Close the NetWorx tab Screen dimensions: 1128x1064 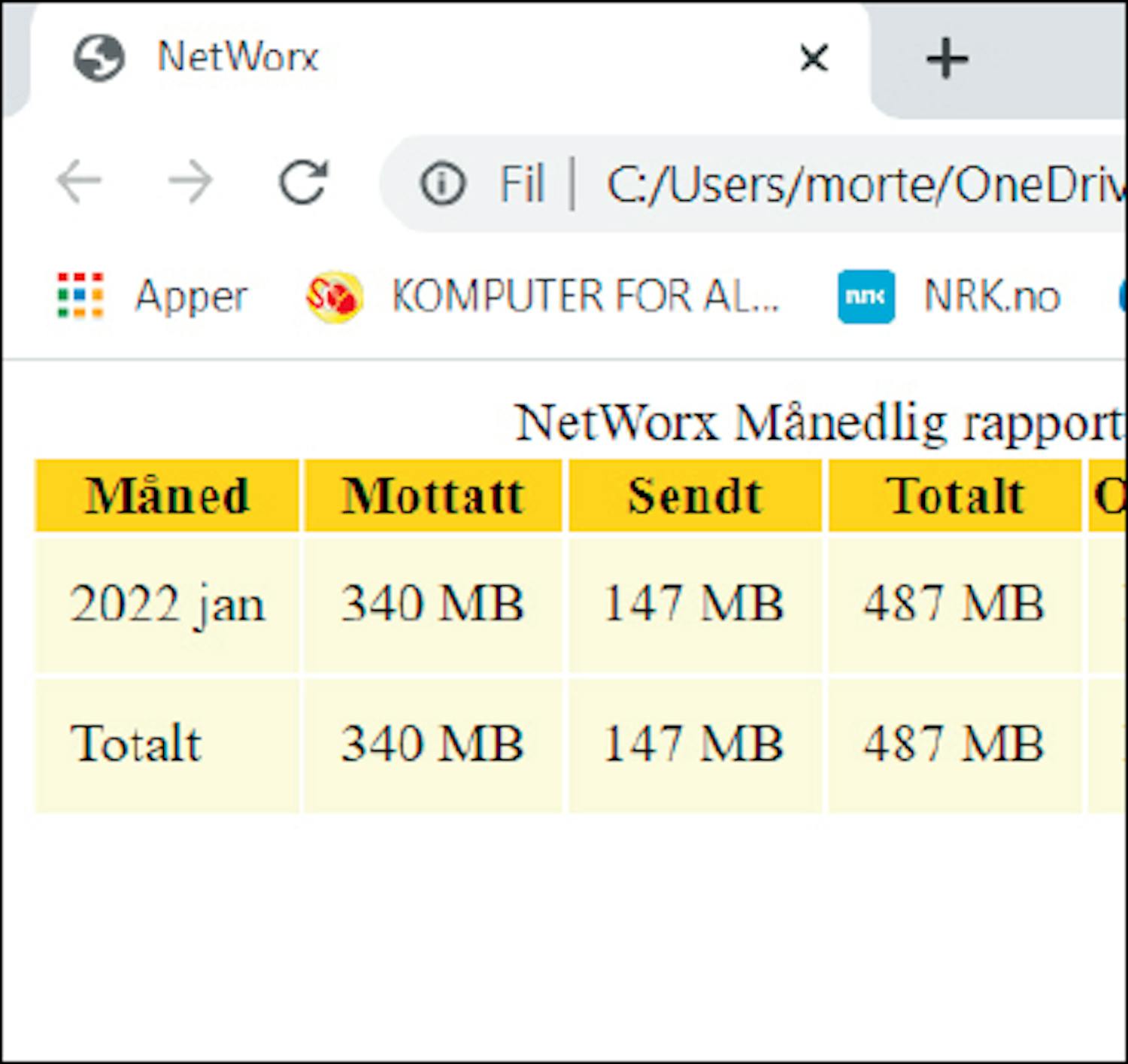coord(814,58)
